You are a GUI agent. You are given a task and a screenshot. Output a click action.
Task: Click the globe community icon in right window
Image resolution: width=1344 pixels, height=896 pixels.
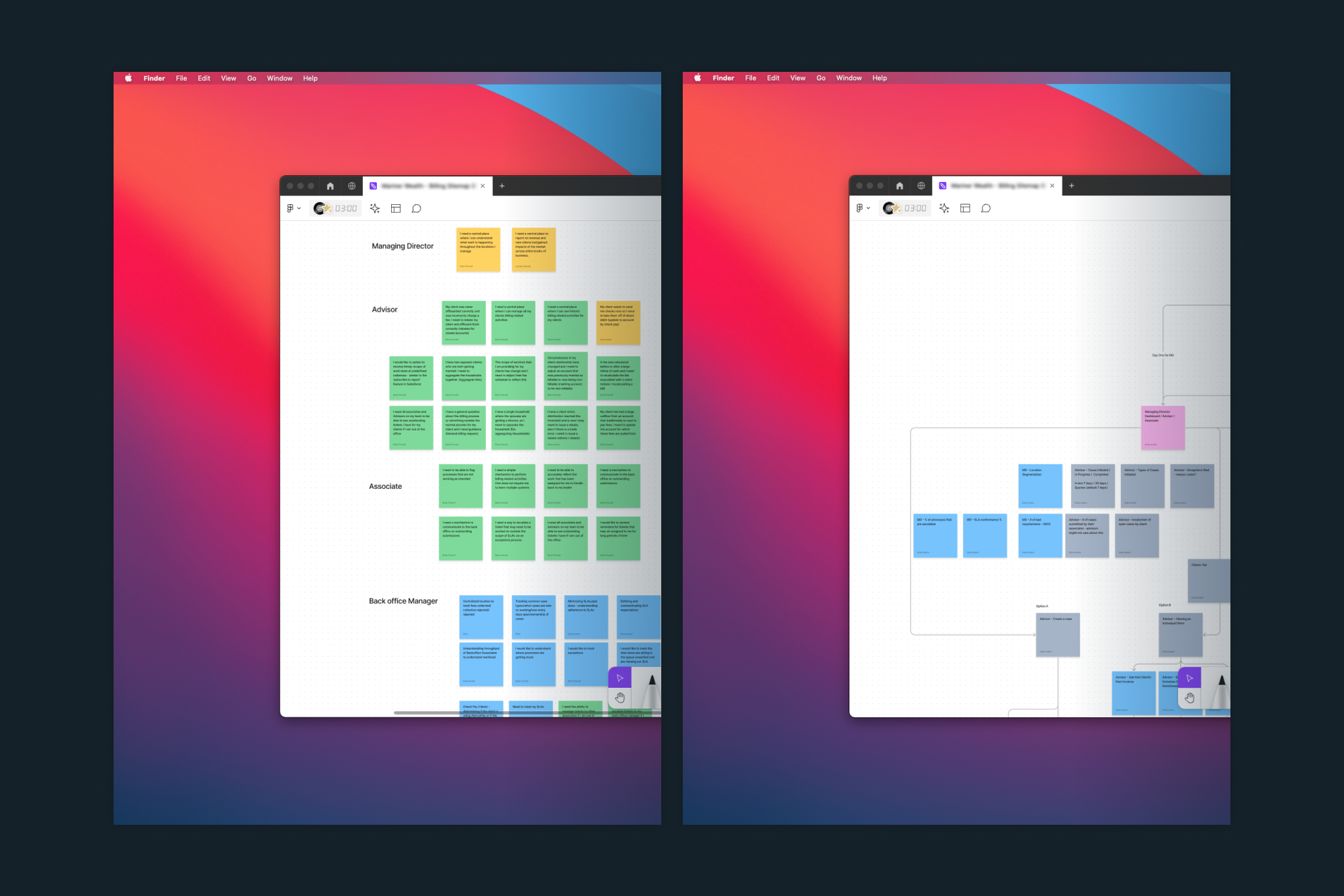pos(921,186)
